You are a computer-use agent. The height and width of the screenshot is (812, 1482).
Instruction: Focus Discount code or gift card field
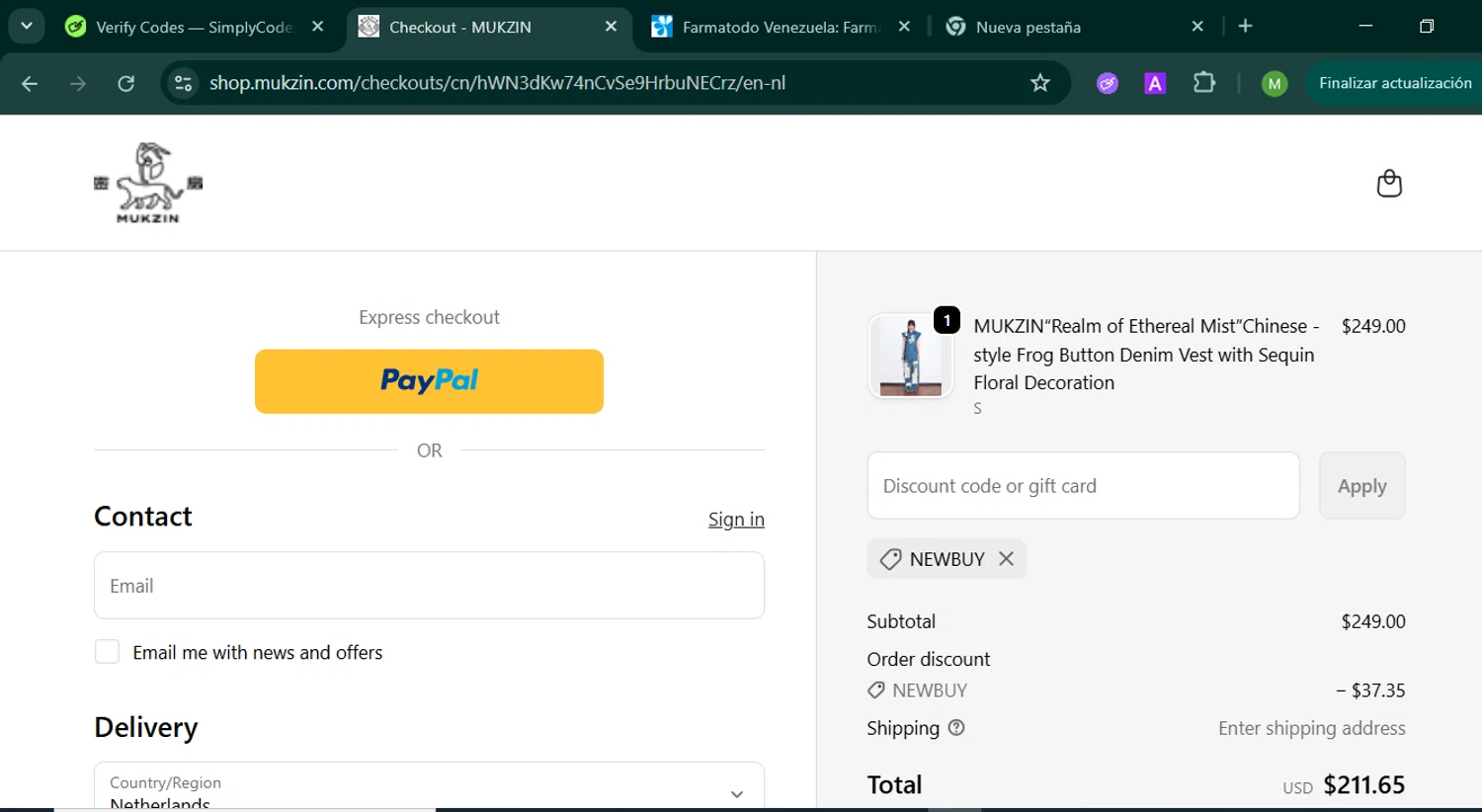1083,486
